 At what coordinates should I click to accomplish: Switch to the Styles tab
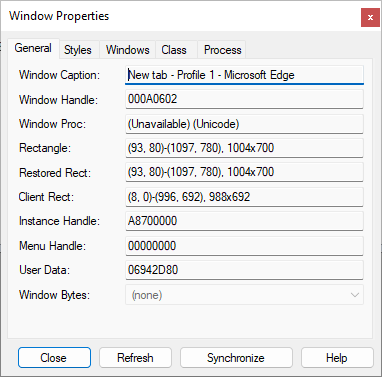click(78, 50)
